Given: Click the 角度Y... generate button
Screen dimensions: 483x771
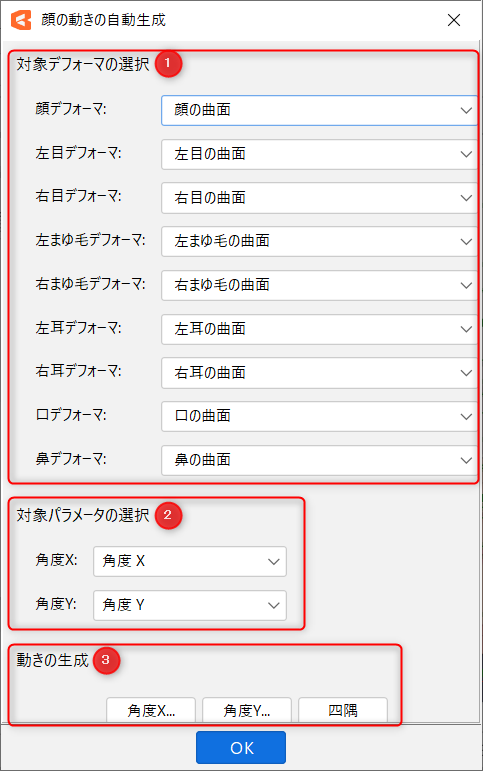Looking at the screenshot, I should pos(247,710).
